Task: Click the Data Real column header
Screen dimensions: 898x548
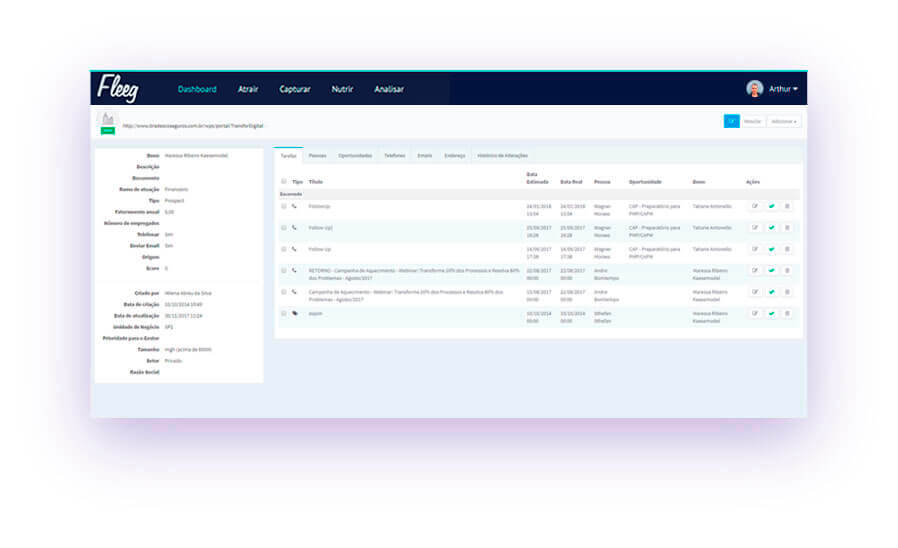Action: point(571,182)
